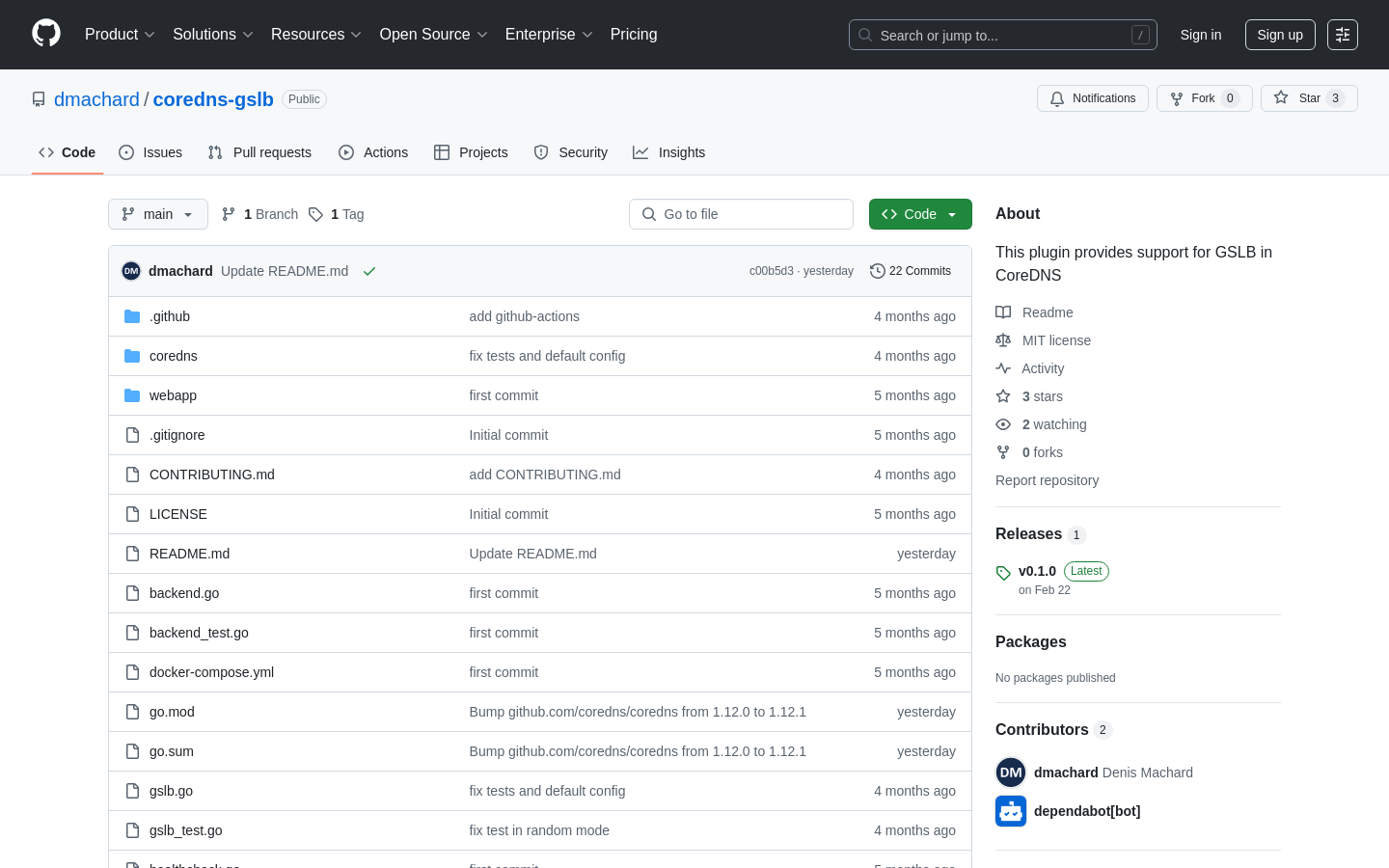Select the Code tab

pyautogui.click(x=68, y=152)
